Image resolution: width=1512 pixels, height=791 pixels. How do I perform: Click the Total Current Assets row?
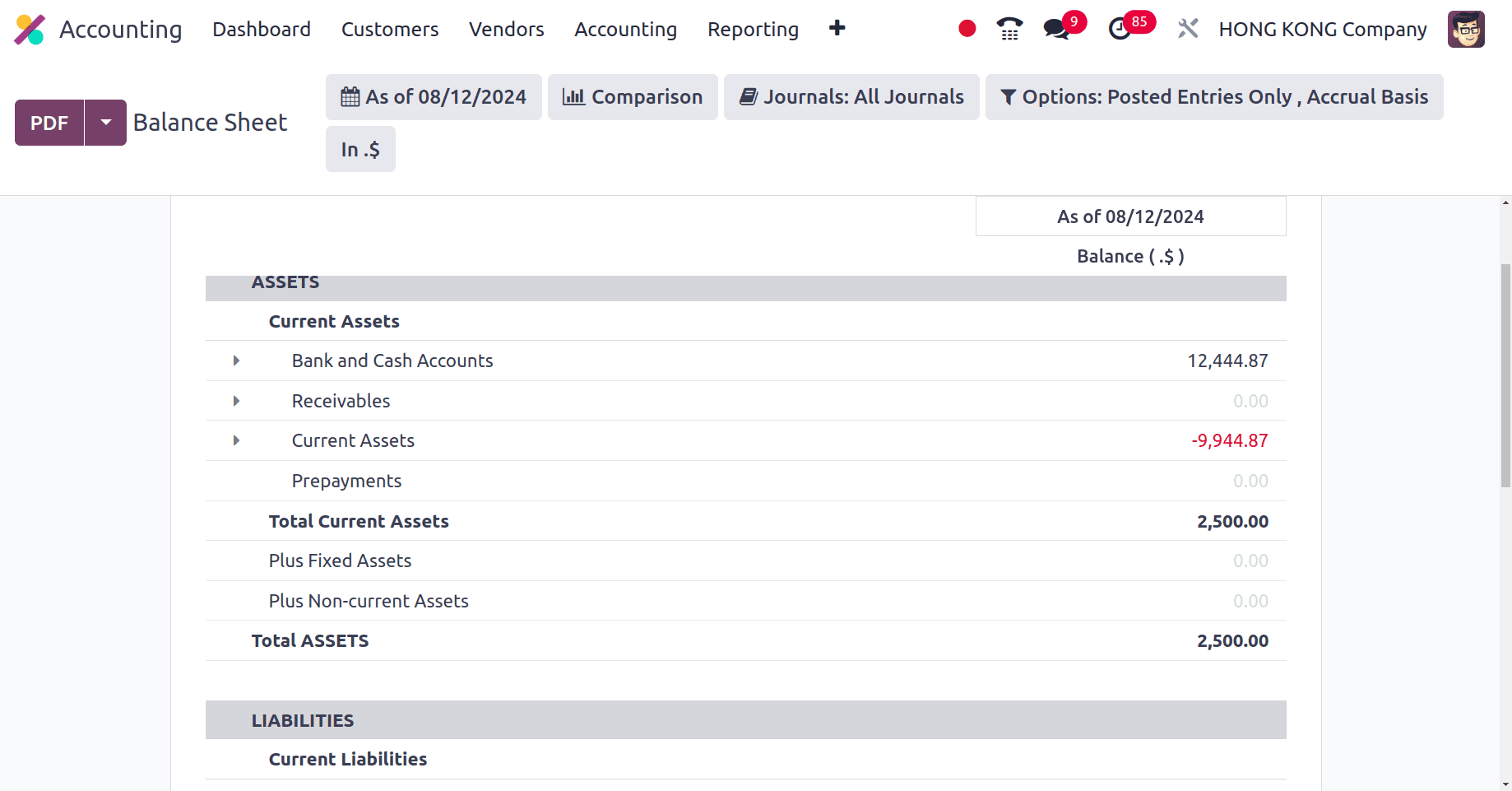point(745,521)
